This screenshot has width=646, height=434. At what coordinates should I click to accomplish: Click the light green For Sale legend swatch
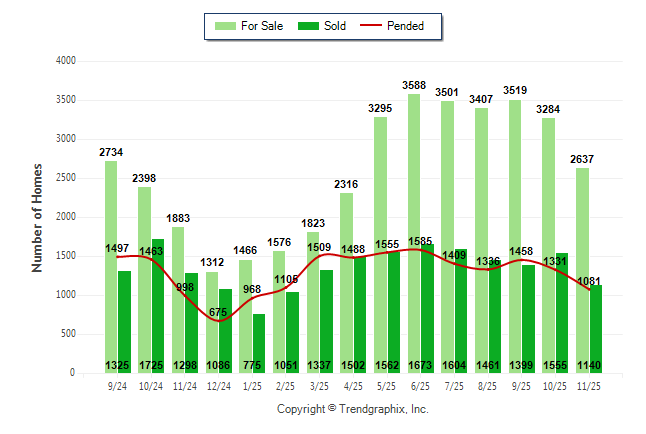pos(224,26)
